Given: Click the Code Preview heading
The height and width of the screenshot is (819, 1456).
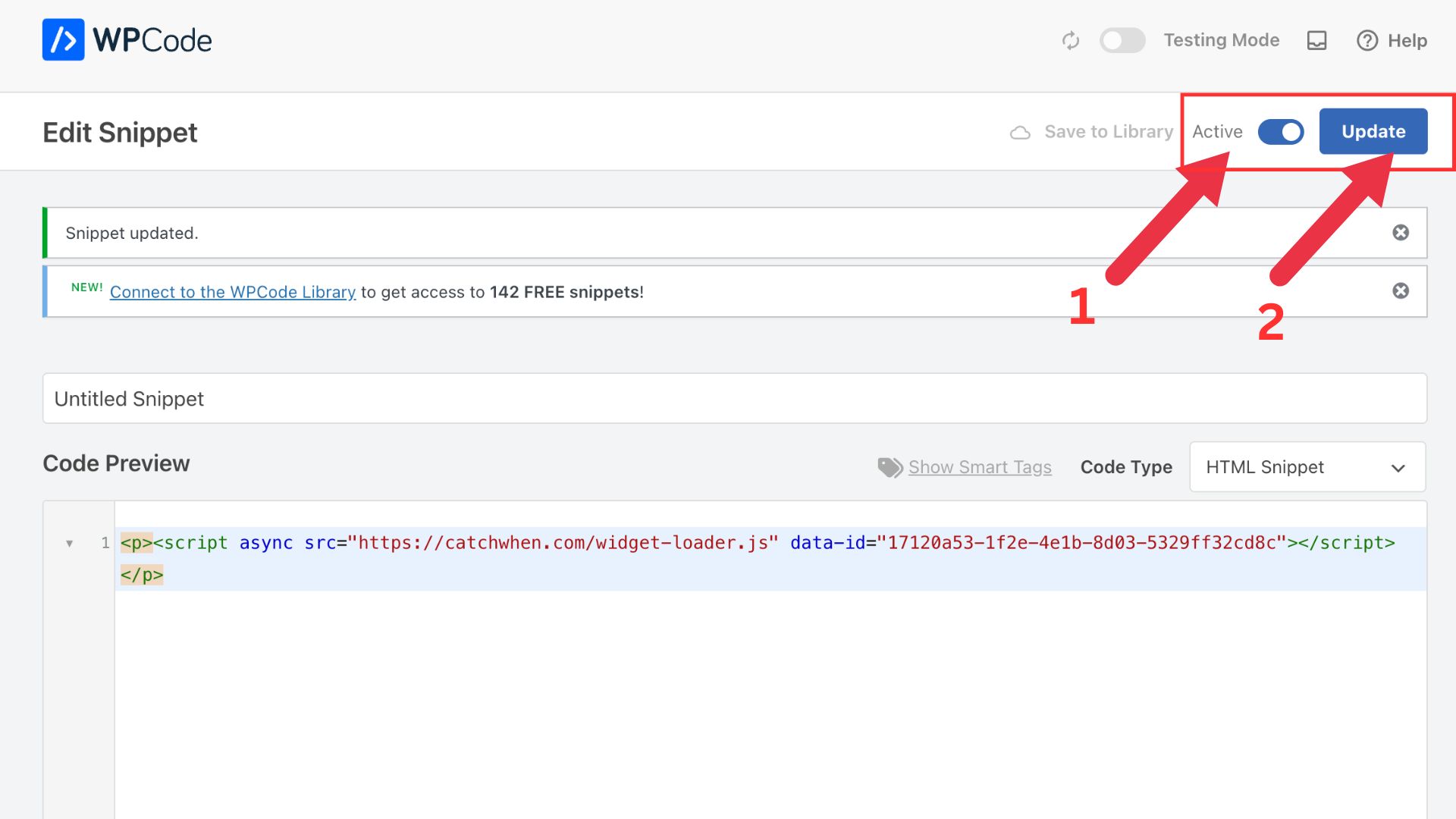Looking at the screenshot, I should click(116, 463).
